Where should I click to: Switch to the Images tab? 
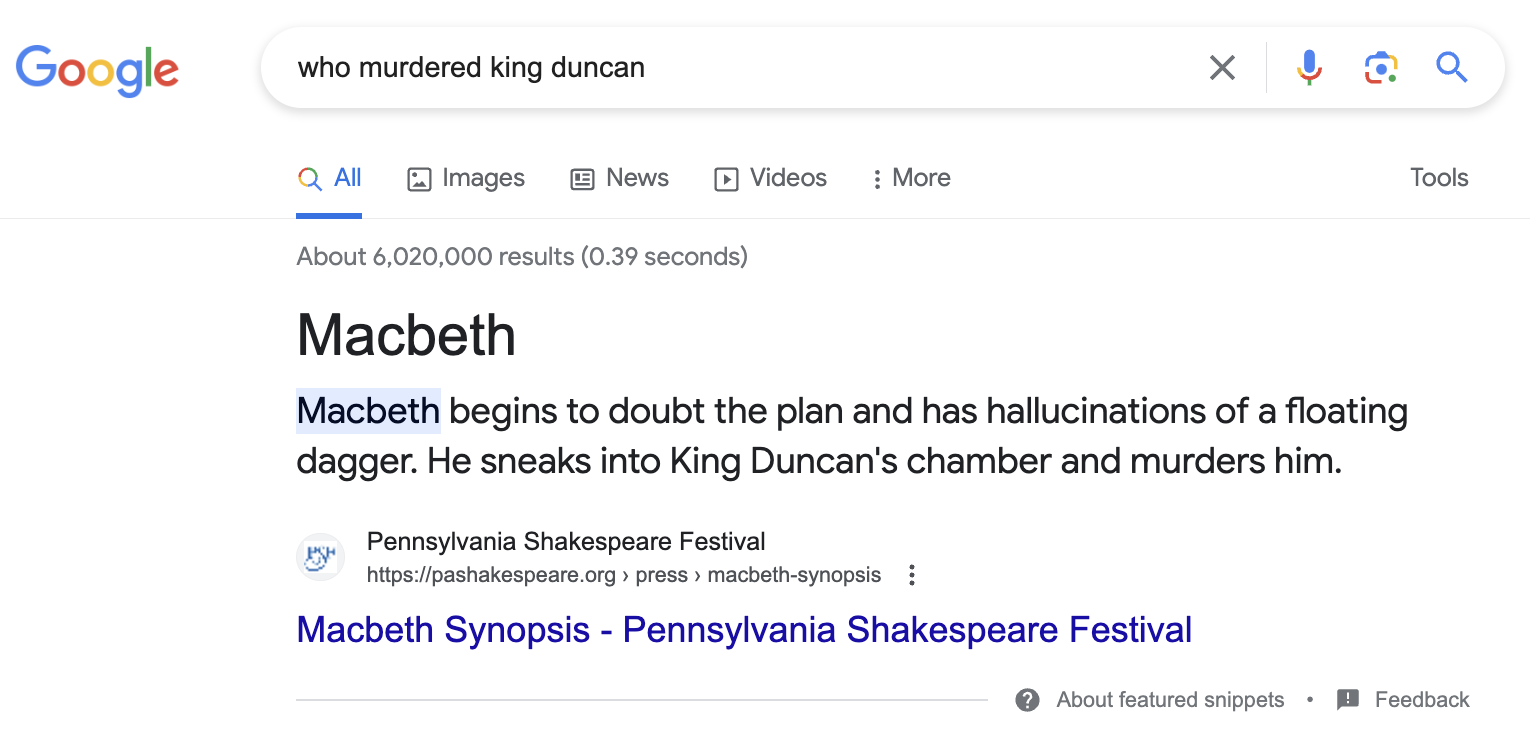click(465, 178)
